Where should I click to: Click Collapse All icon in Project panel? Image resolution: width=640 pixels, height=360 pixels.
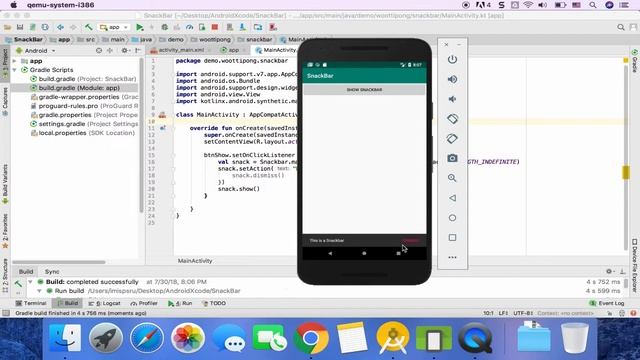tap(110, 51)
